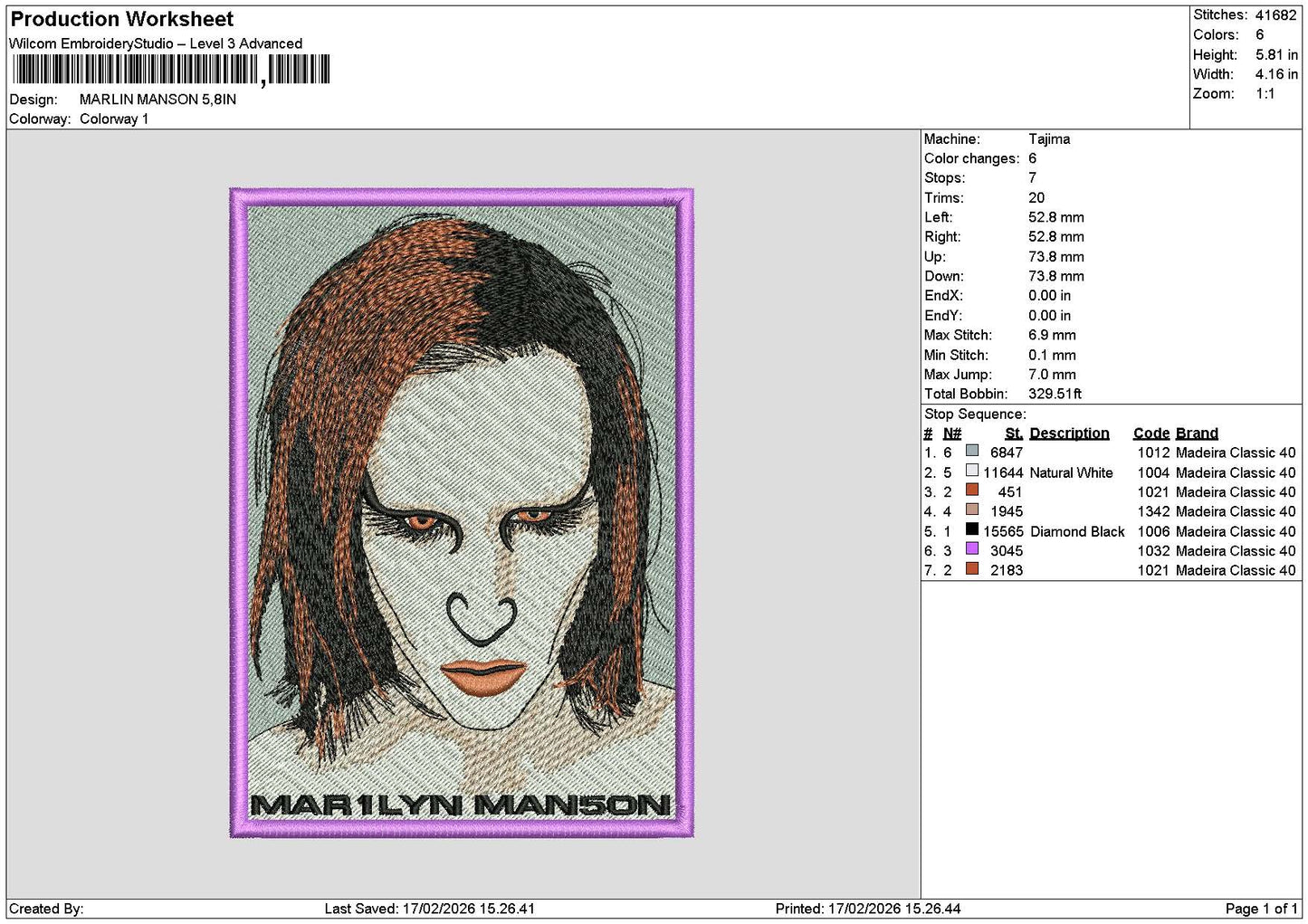
Task: Click the gray swatch for code 1012
Action: (x=972, y=451)
